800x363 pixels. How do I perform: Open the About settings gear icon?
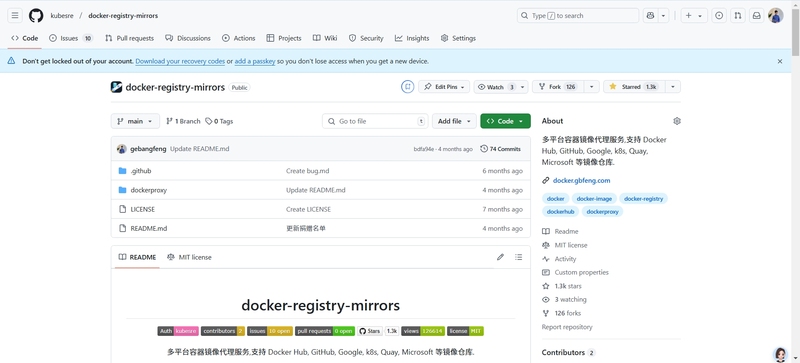(677, 121)
